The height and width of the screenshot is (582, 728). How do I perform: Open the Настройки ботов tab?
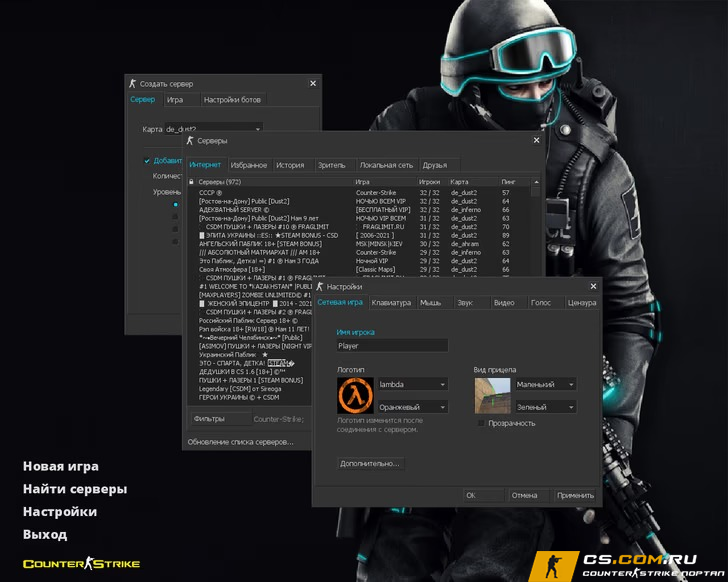tap(232, 100)
